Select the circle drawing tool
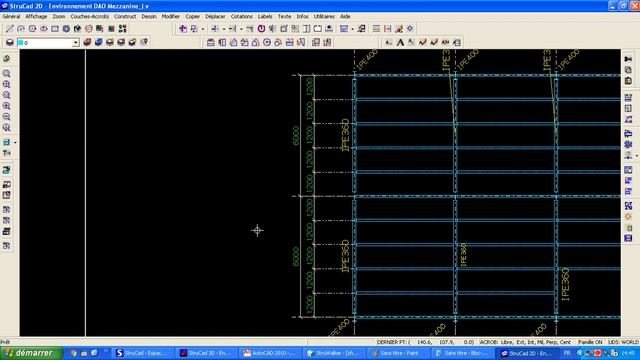The height and width of the screenshot is (360, 640). click(32, 29)
